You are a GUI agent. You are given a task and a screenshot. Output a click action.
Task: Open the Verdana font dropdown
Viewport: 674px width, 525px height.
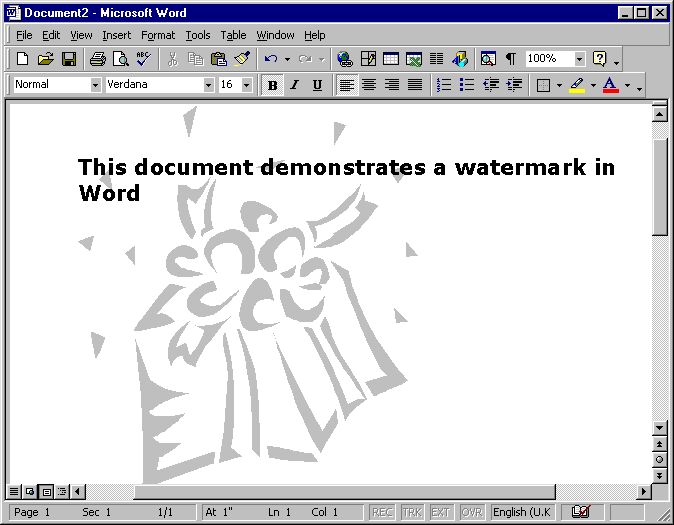click(x=208, y=85)
